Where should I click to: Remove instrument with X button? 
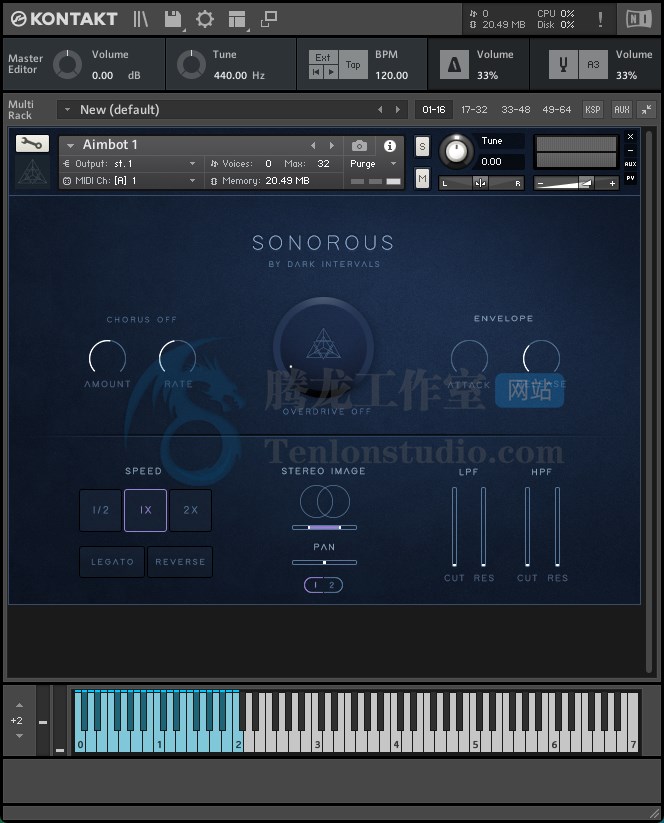click(x=630, y=136)
